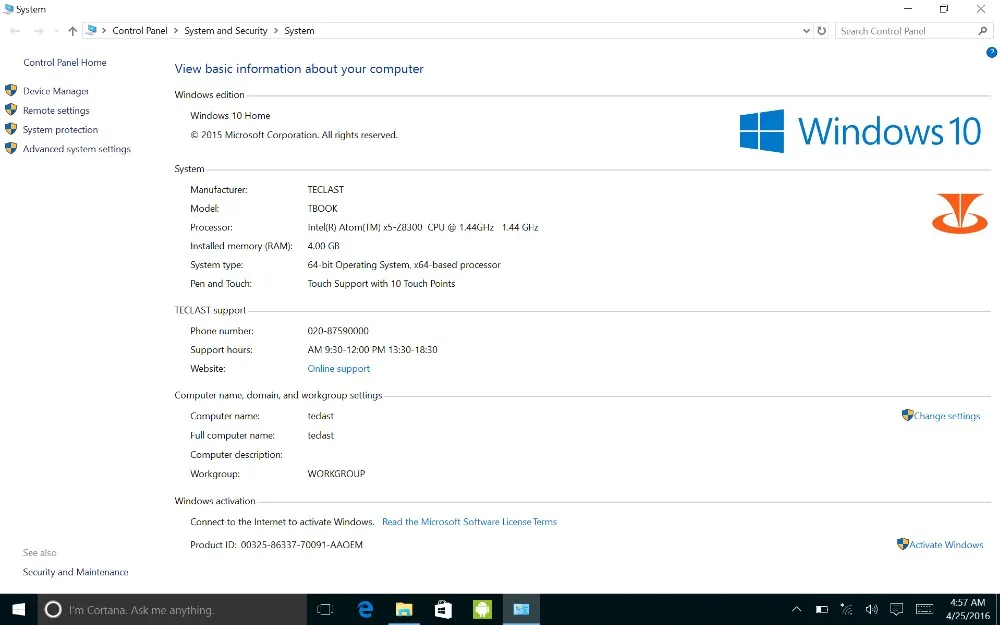Click the Cortana circle icon
Image resolution: width=1000 pixels, height=625 pixels.
tap(53, 610)
